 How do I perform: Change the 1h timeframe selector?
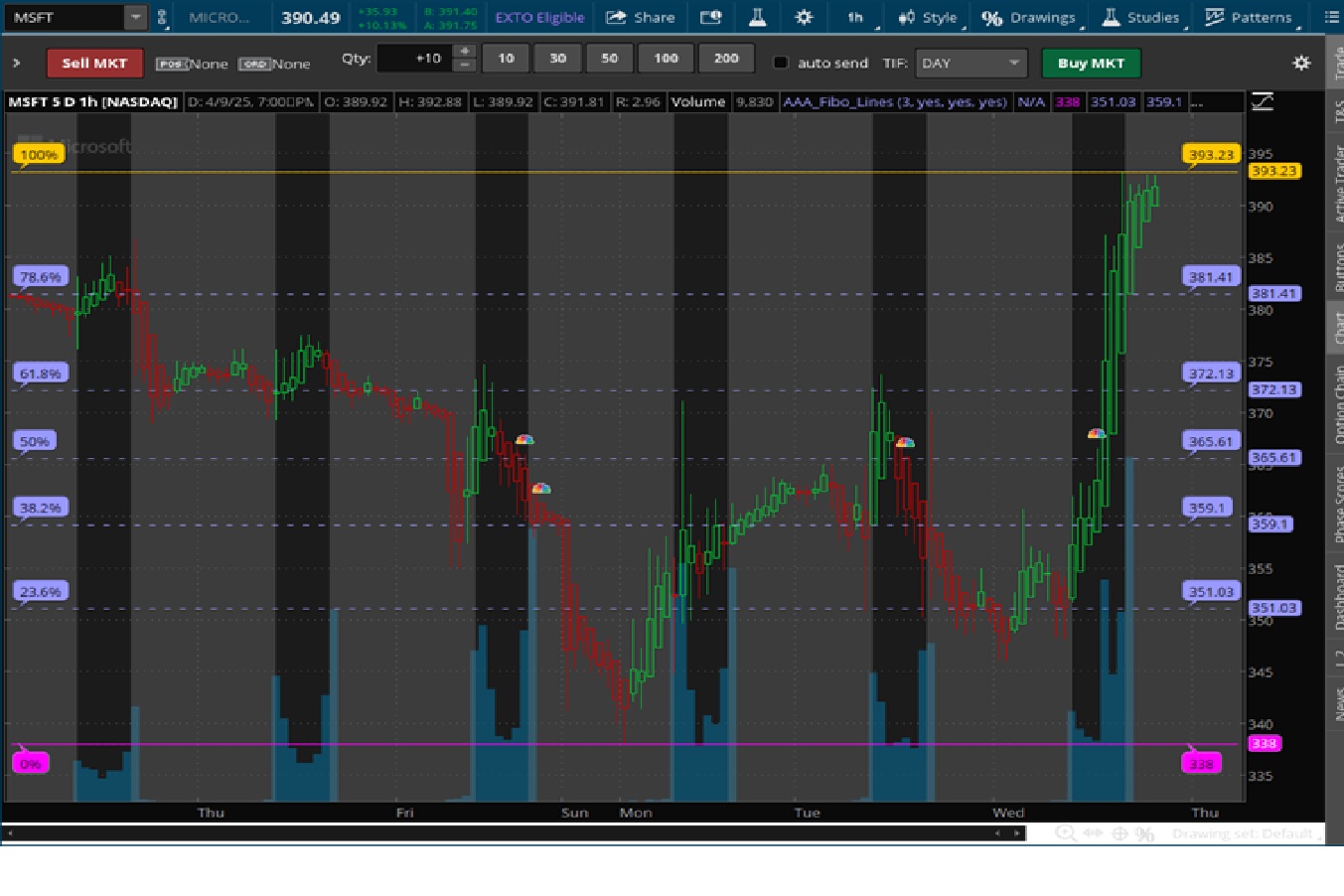coord(855,17)
